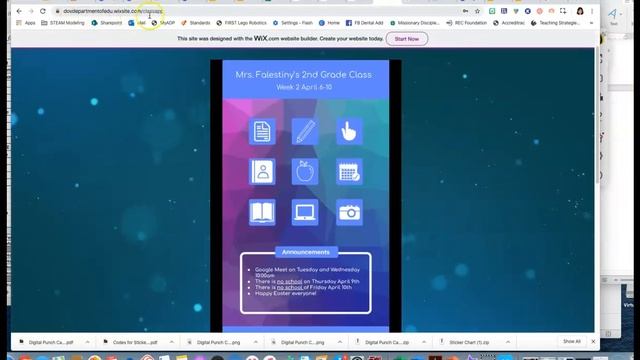Screen dimensions: 640x360
Task: Open the Sticker Chart (1).zip downloaded file
Action: pos(469,342)
